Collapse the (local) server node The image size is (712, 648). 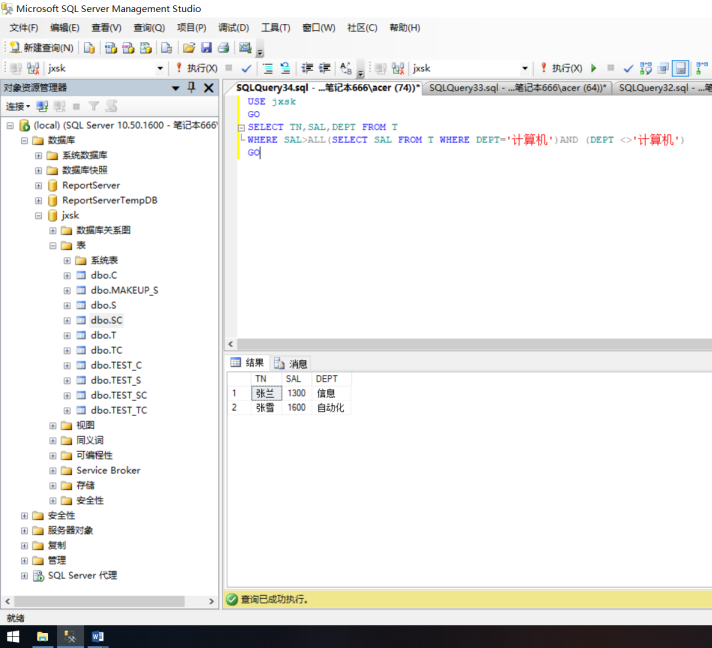[x=10, y=125]
